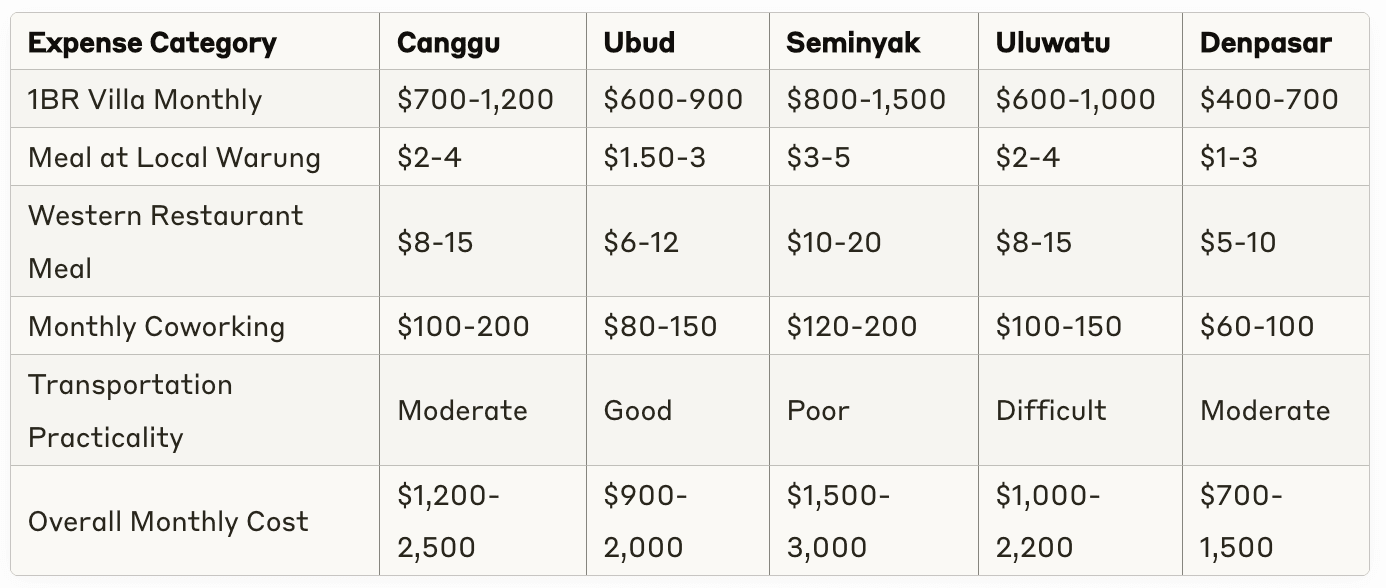Click Uluwatu transportation Difficult cell
Screen dimensions: 1386x588
(1050, 411)
